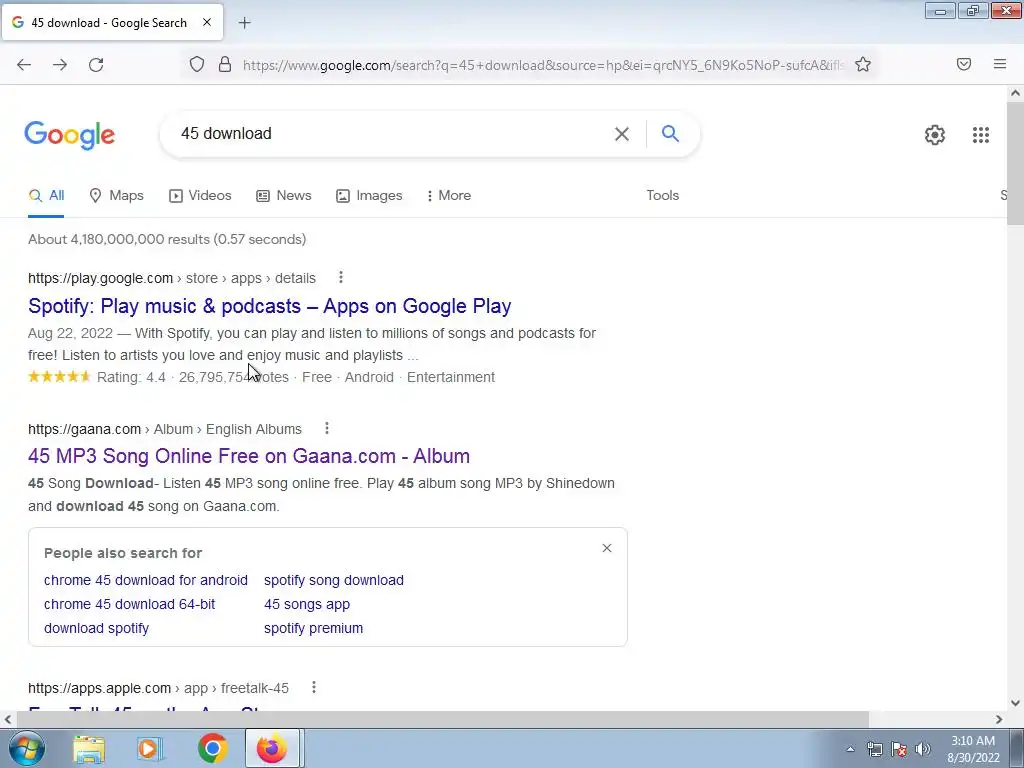This screenshot has width=1024, height=768.
Task: Dismiss the People also search for box
Action: (607, 548)
